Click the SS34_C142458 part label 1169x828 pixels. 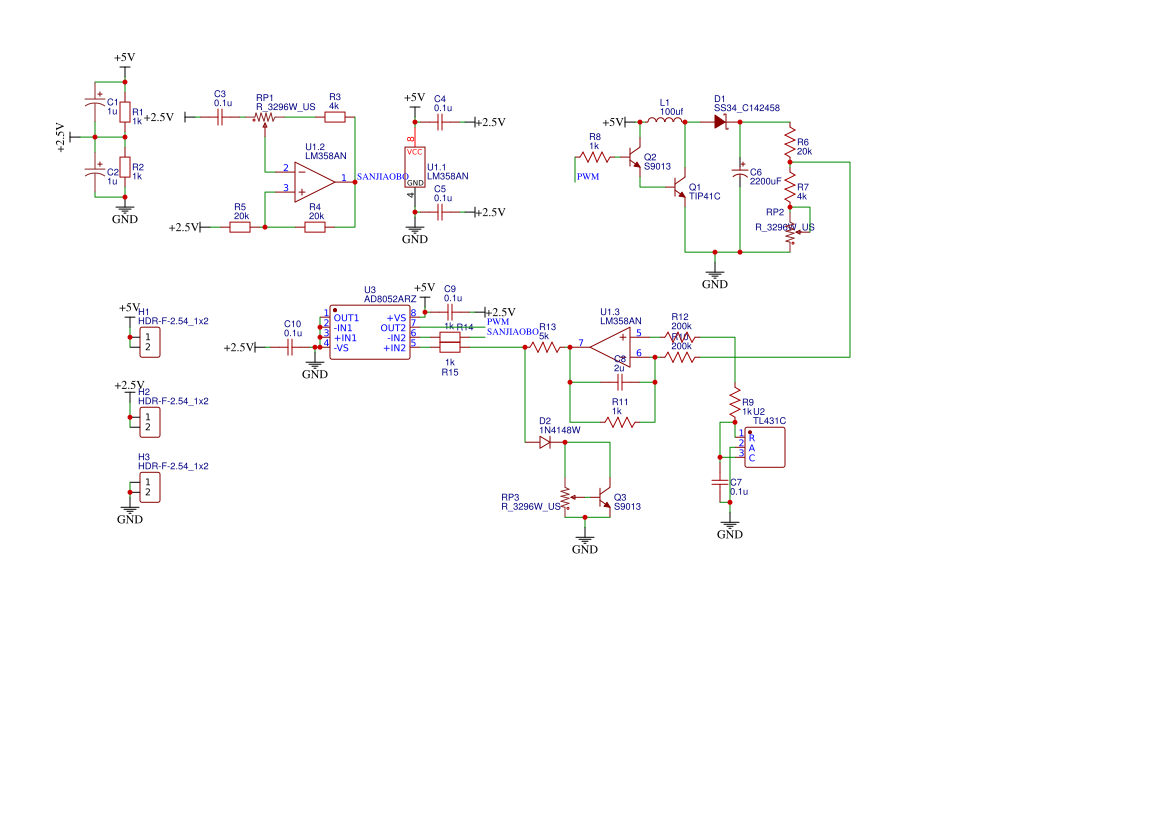(747, 108)
